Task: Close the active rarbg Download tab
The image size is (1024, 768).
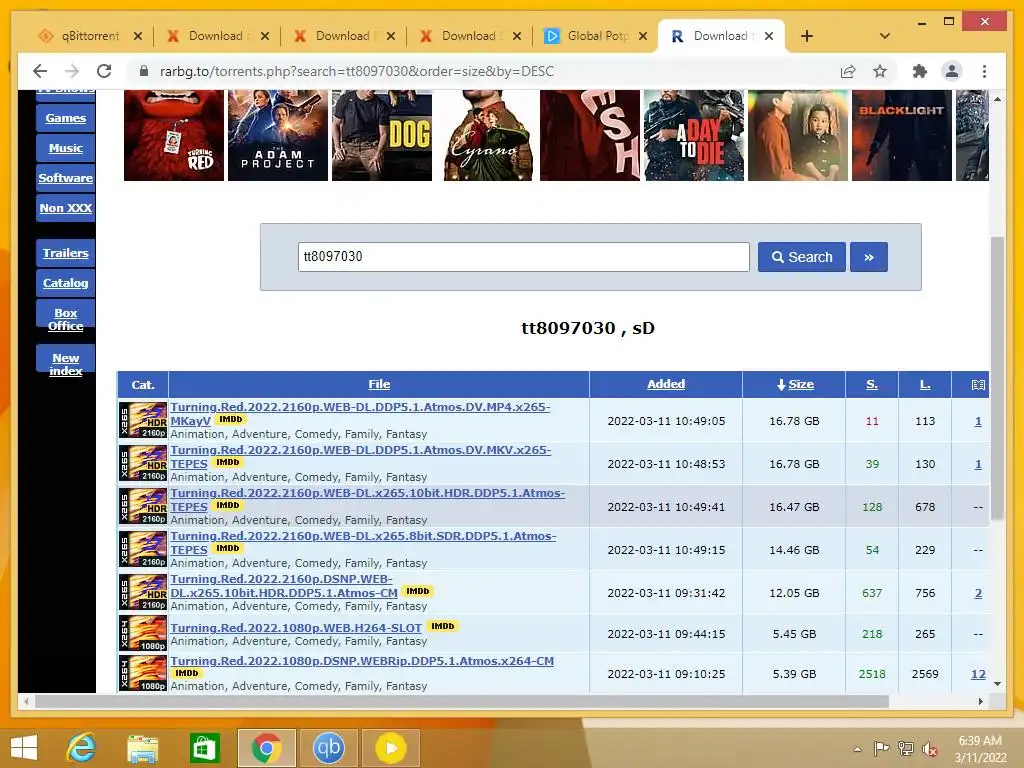Action: [769, 36]
